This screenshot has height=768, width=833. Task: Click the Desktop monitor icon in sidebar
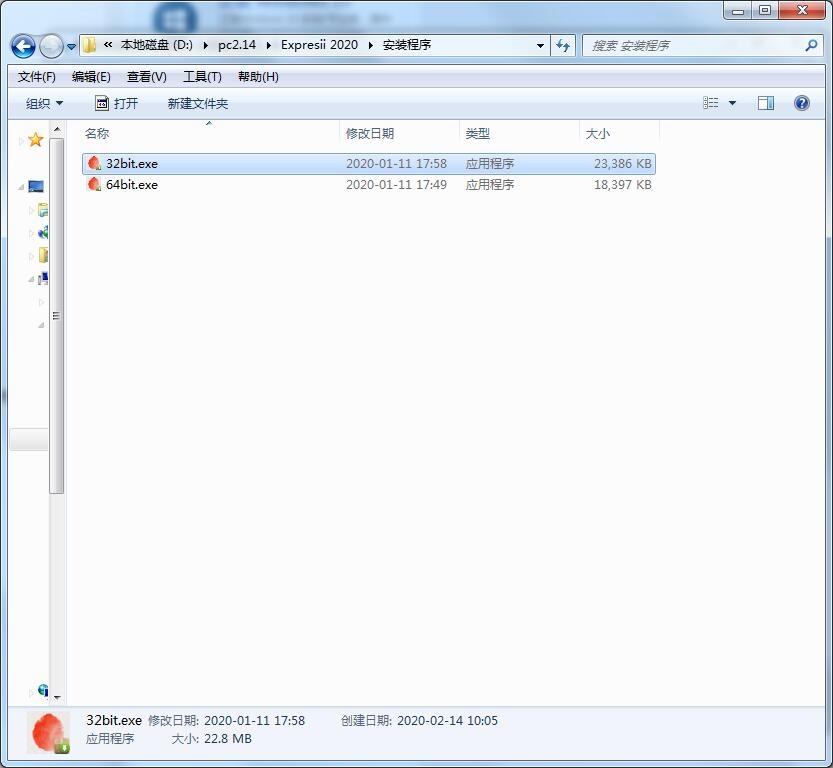click(x=36, y=186)
